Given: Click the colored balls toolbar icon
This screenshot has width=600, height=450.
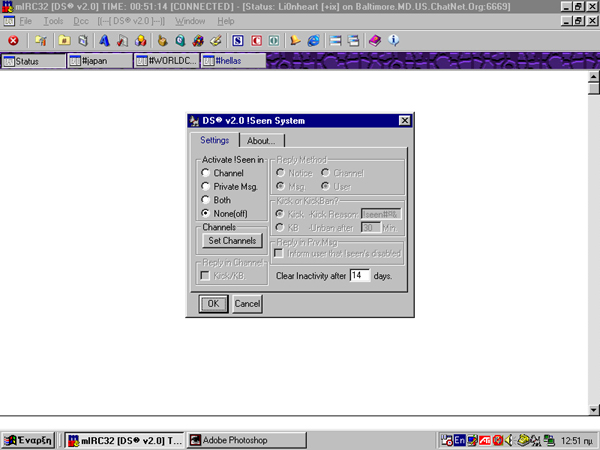Looking at the screenshot, I should click(x=140, y=40).
